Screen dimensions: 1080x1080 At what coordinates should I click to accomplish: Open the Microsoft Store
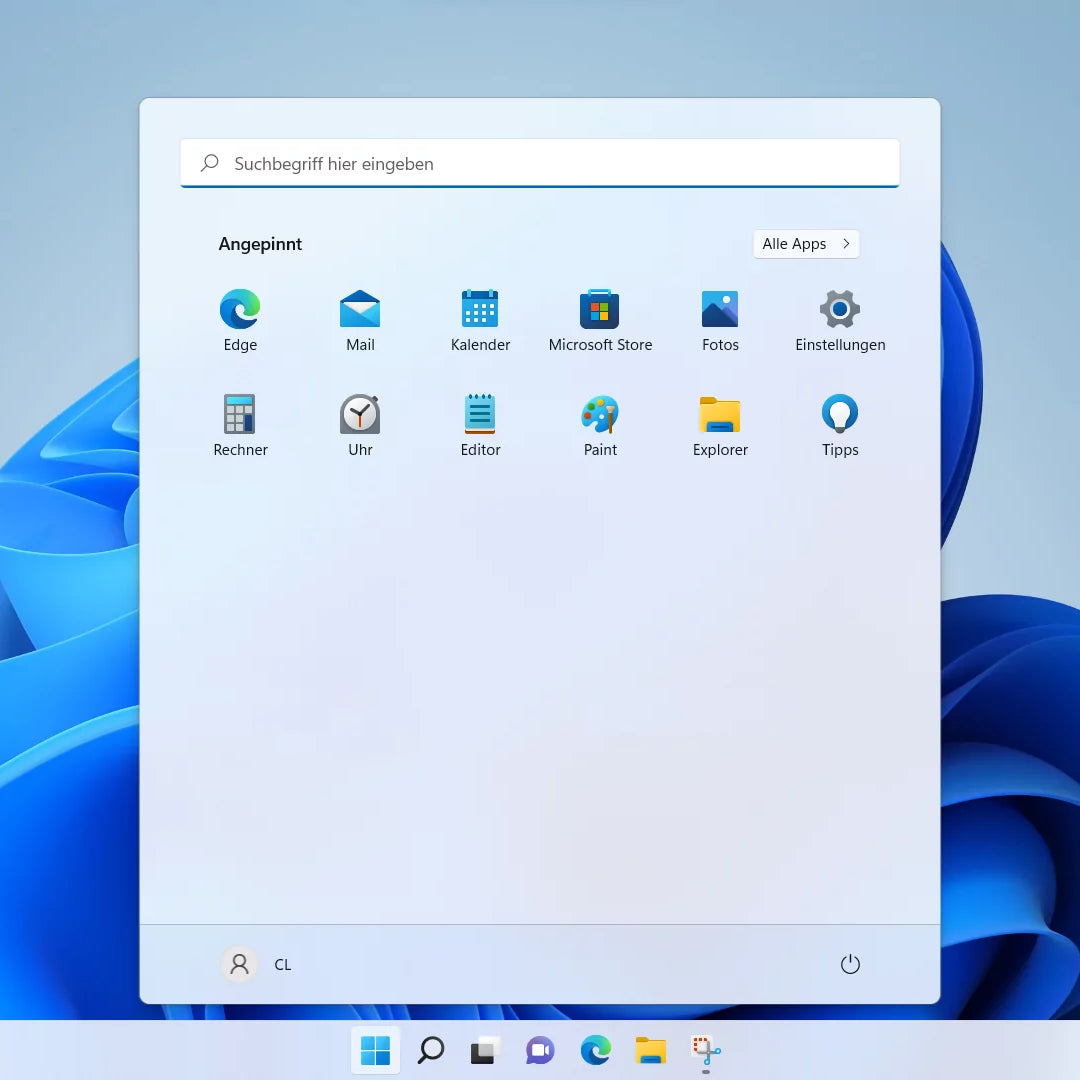pos(600,318)
